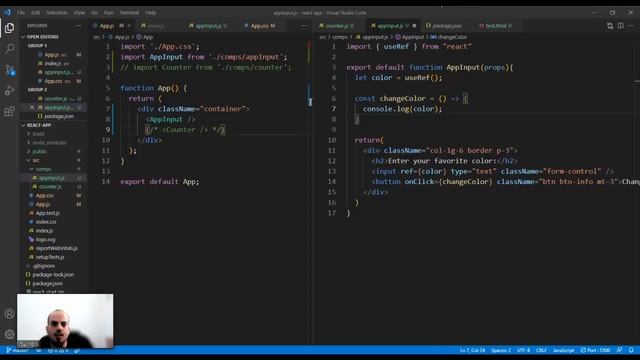Collapse the Open Editors section

click(x=42, y=37)
